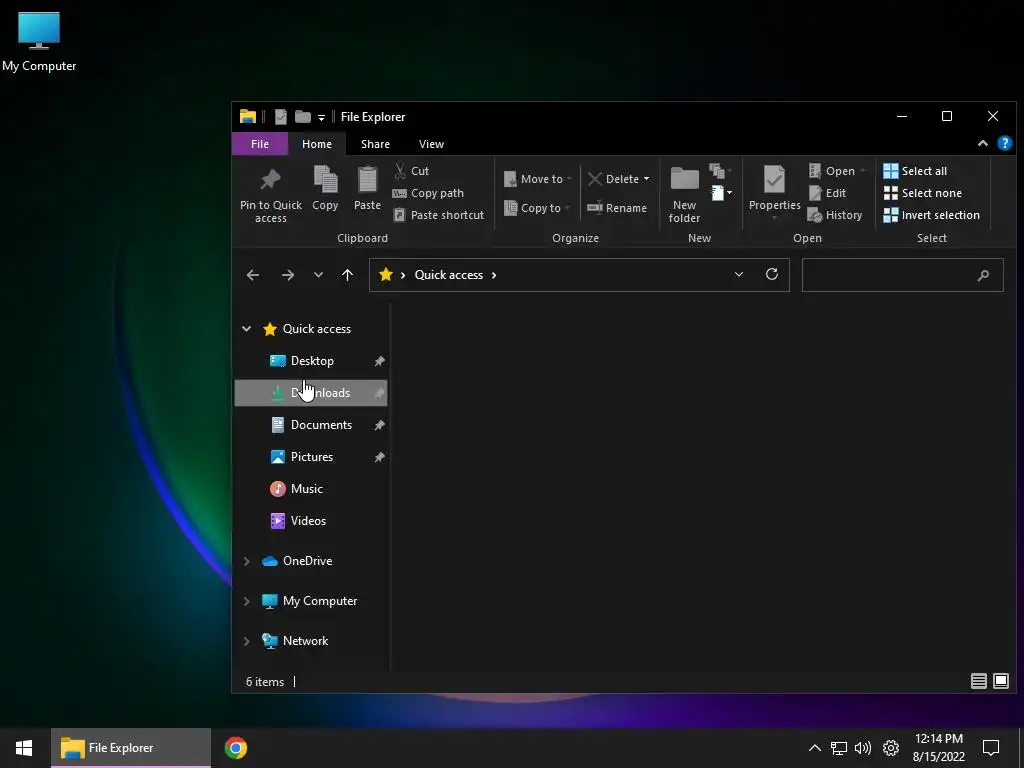Create a New folder
This screenshot has width=1024, height=768.
tap(684, 194)
